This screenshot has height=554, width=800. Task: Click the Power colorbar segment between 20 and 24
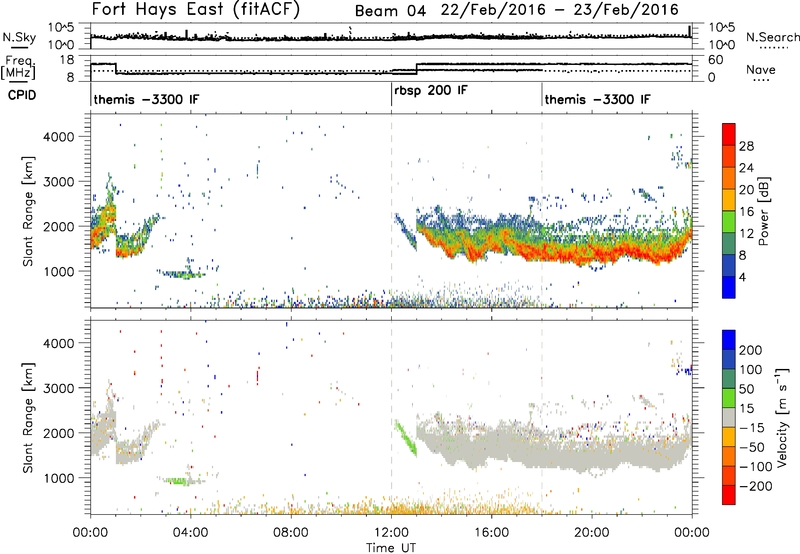tap(729, 178)
